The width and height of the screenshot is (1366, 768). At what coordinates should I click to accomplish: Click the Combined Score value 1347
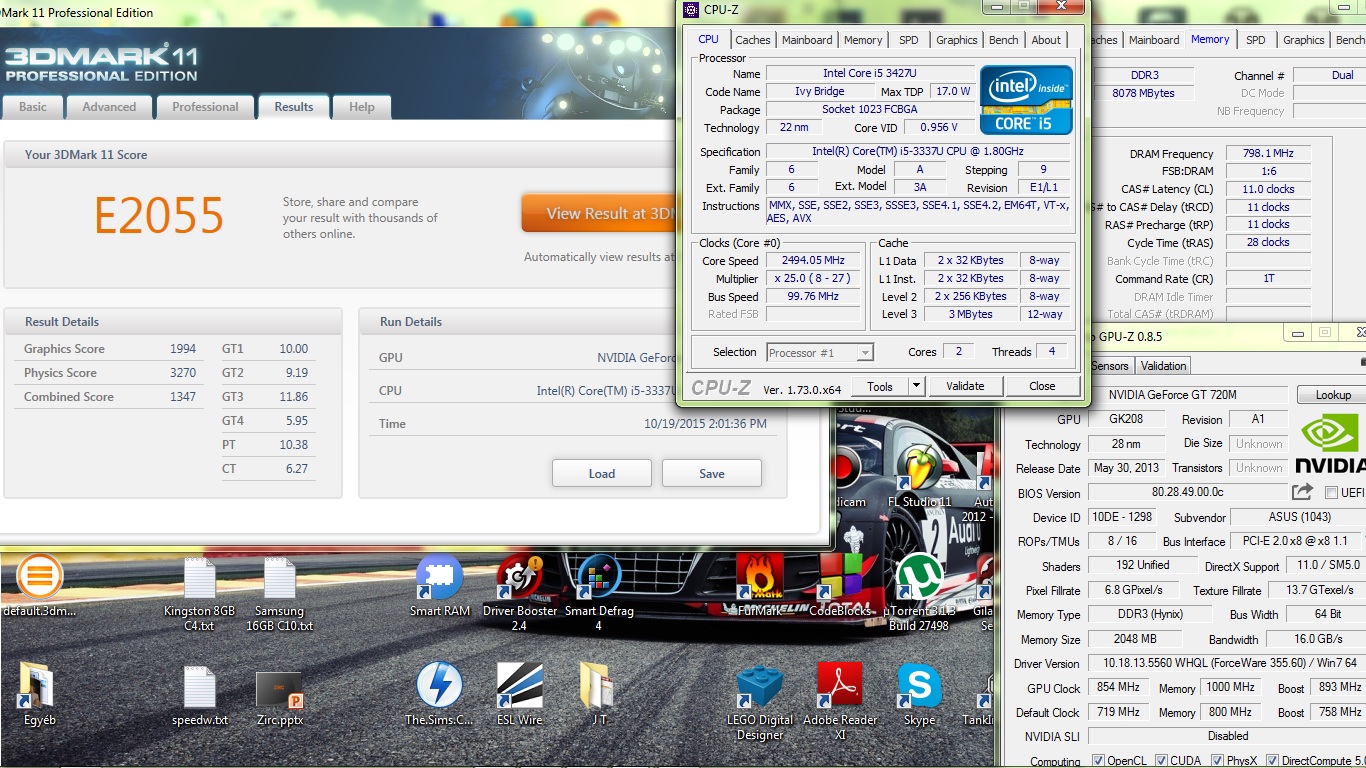point(183,397)
